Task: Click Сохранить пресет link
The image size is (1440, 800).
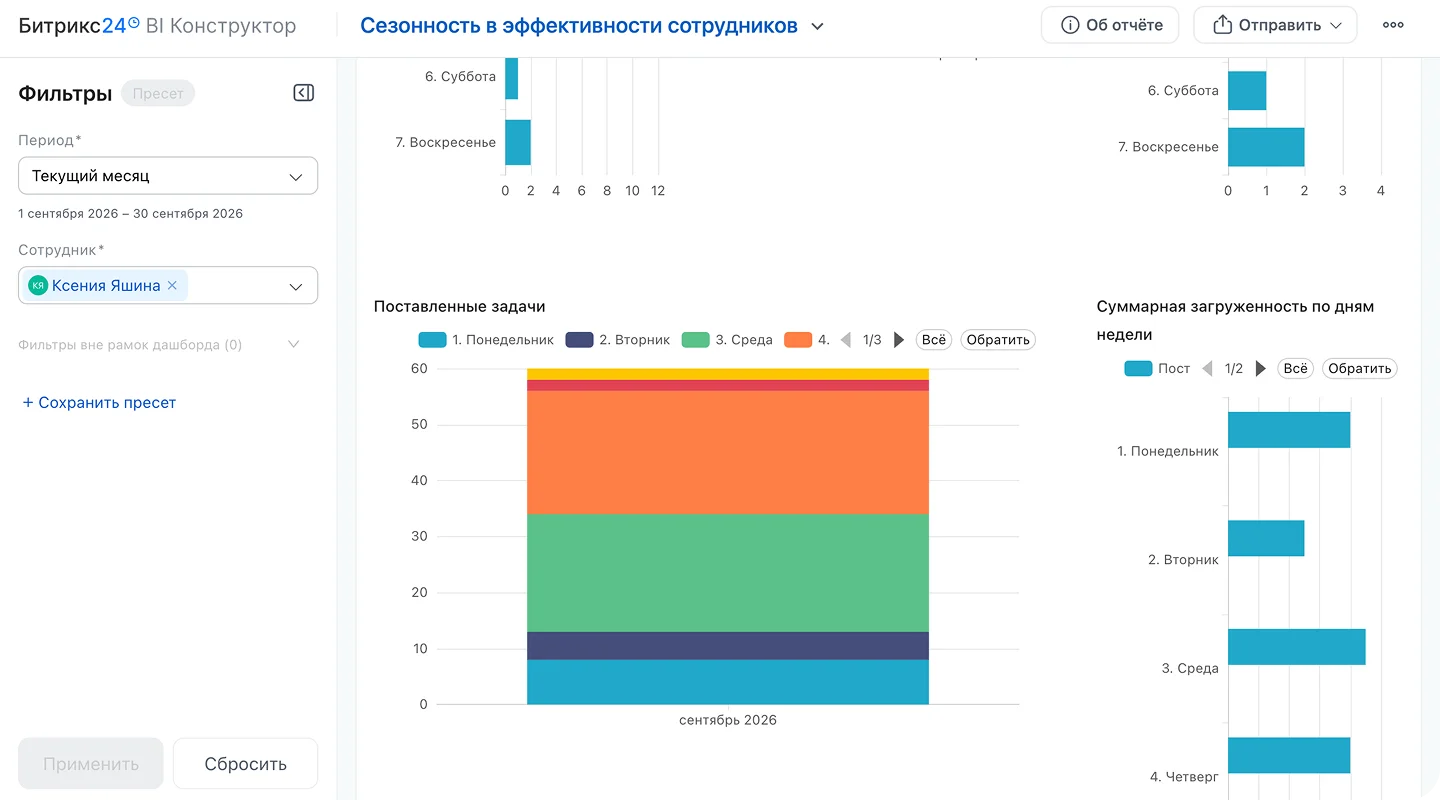Action: click(x=99, y=402)
